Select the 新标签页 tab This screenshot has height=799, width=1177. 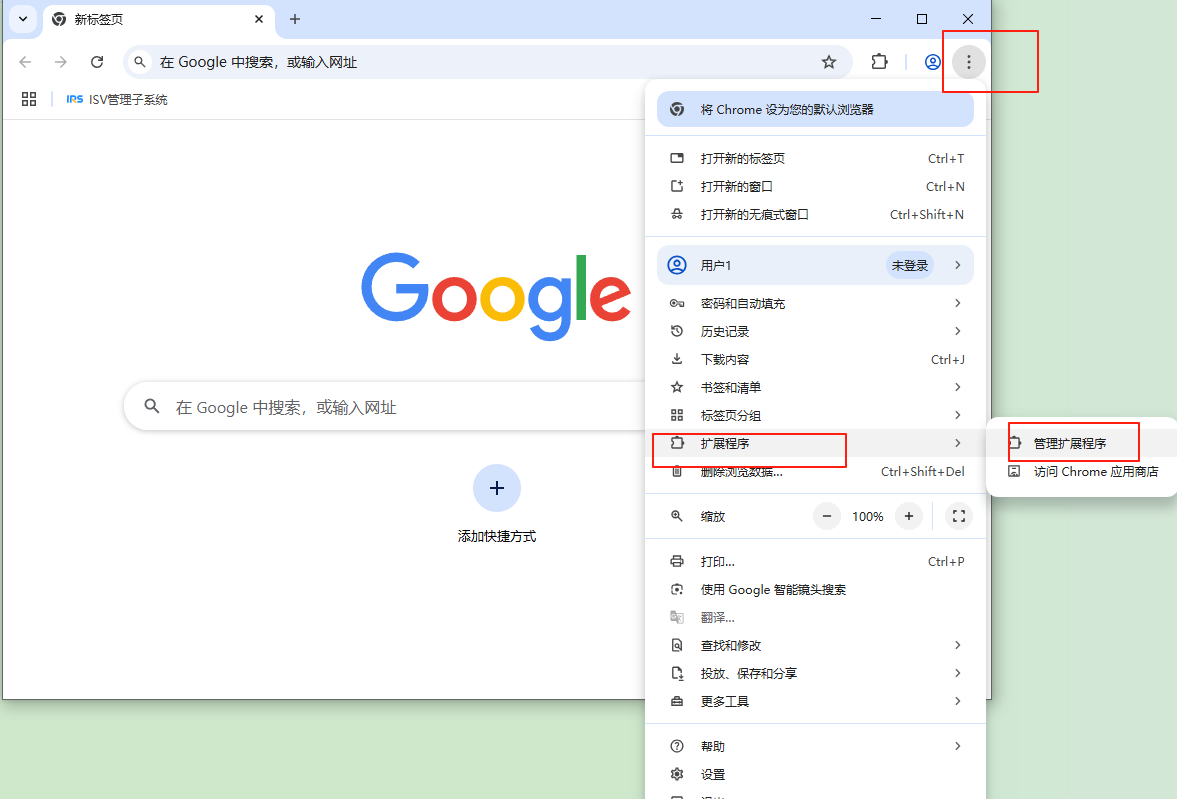click(x=158, y=20)
